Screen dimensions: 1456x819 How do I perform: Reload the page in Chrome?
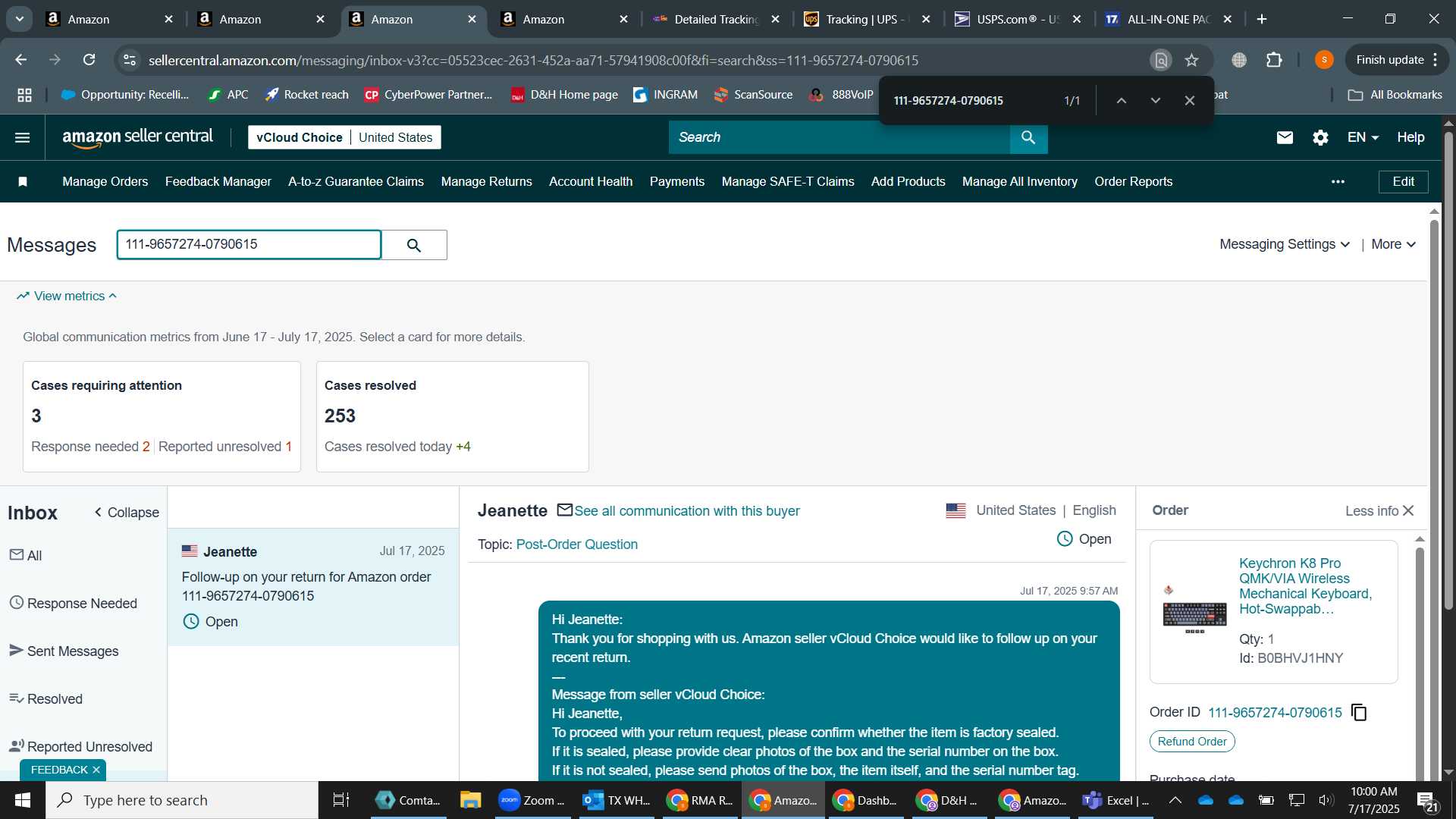tap(89, 60)
